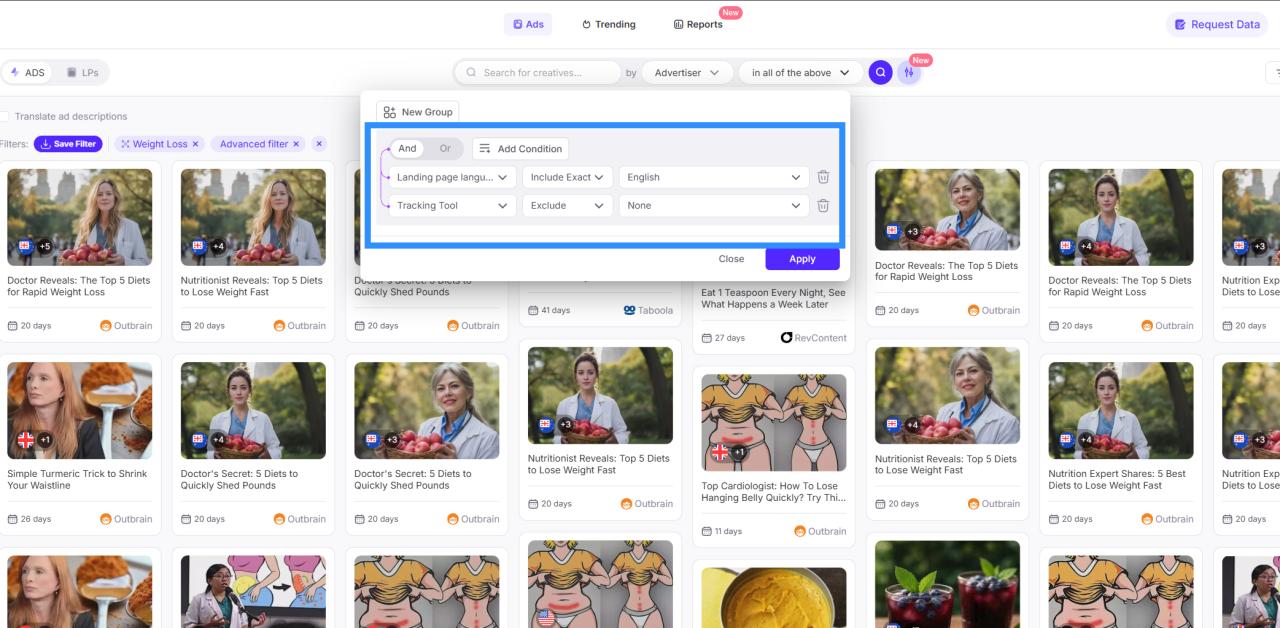
Task: Switch to the Trending tab
Action: (x=608, y=24)
